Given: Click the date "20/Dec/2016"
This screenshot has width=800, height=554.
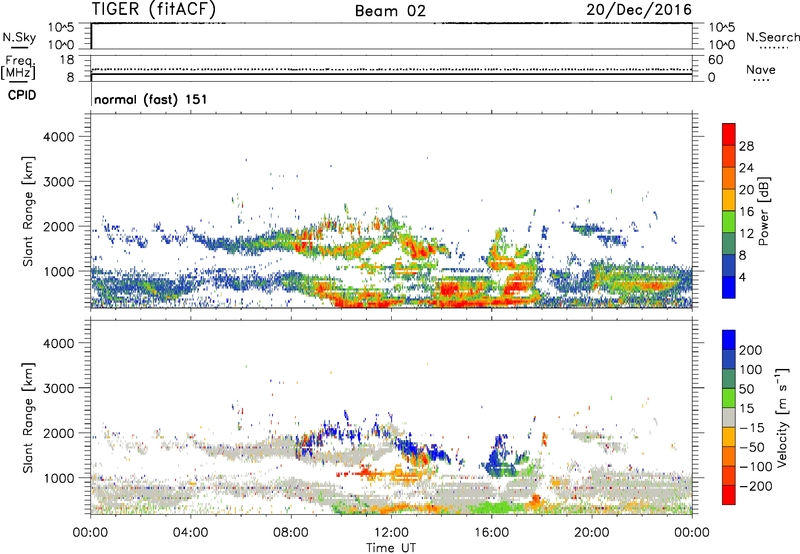Looking at the screenshot, I should coord(639,10).
